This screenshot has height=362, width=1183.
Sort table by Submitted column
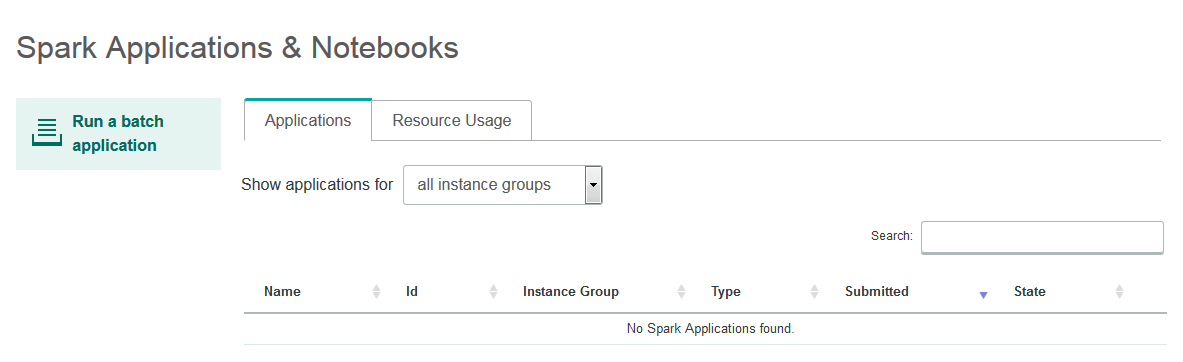[x=877, y=292]
